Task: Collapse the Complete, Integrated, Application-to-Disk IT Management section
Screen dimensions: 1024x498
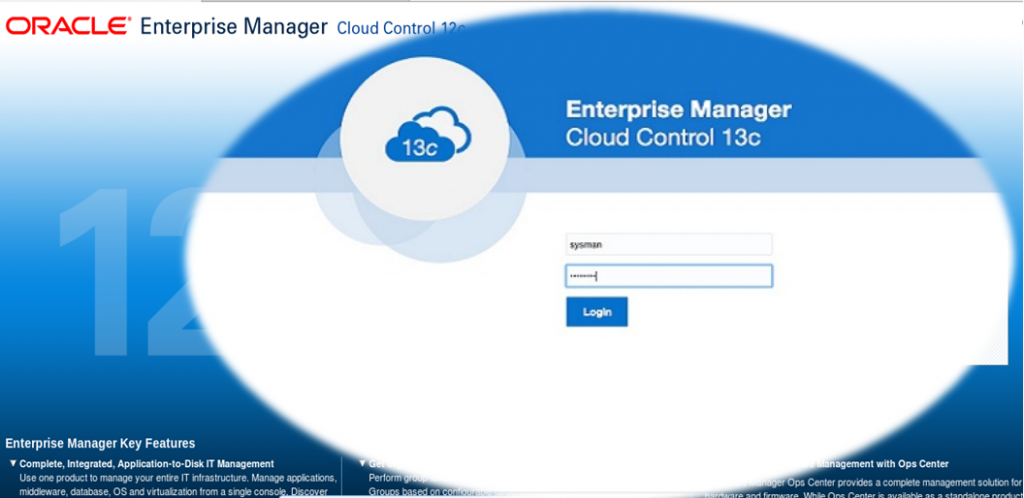Action: pyautogui.click(x=13, y=463)
